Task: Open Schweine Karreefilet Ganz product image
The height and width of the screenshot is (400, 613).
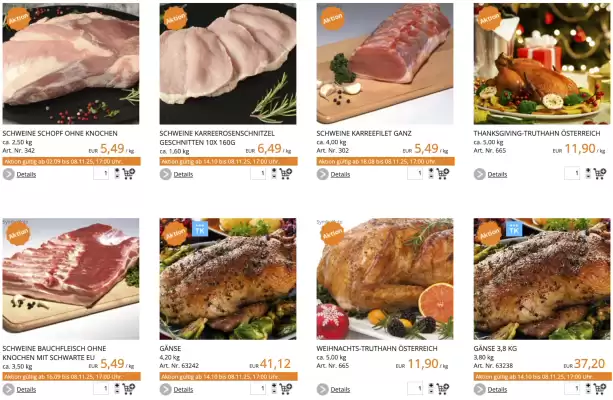Action: [x=385, y=64]
